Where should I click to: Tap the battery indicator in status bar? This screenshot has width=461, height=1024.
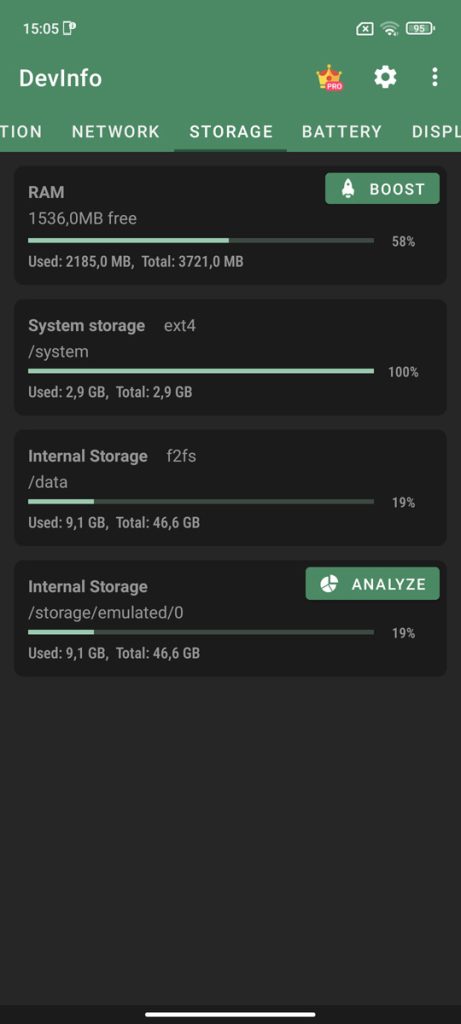(420, 29)
